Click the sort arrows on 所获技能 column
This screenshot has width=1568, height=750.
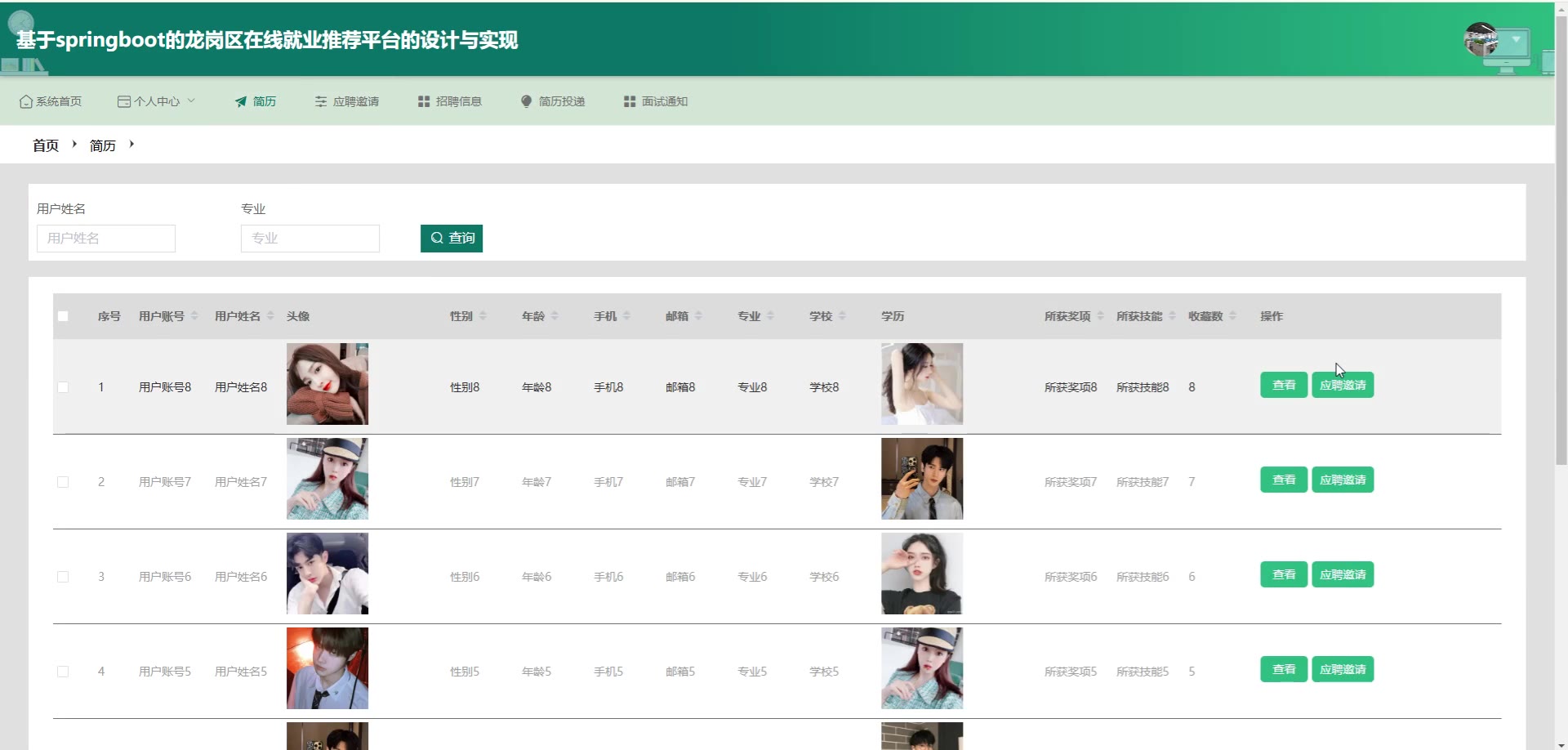(x=1172, y=316)
